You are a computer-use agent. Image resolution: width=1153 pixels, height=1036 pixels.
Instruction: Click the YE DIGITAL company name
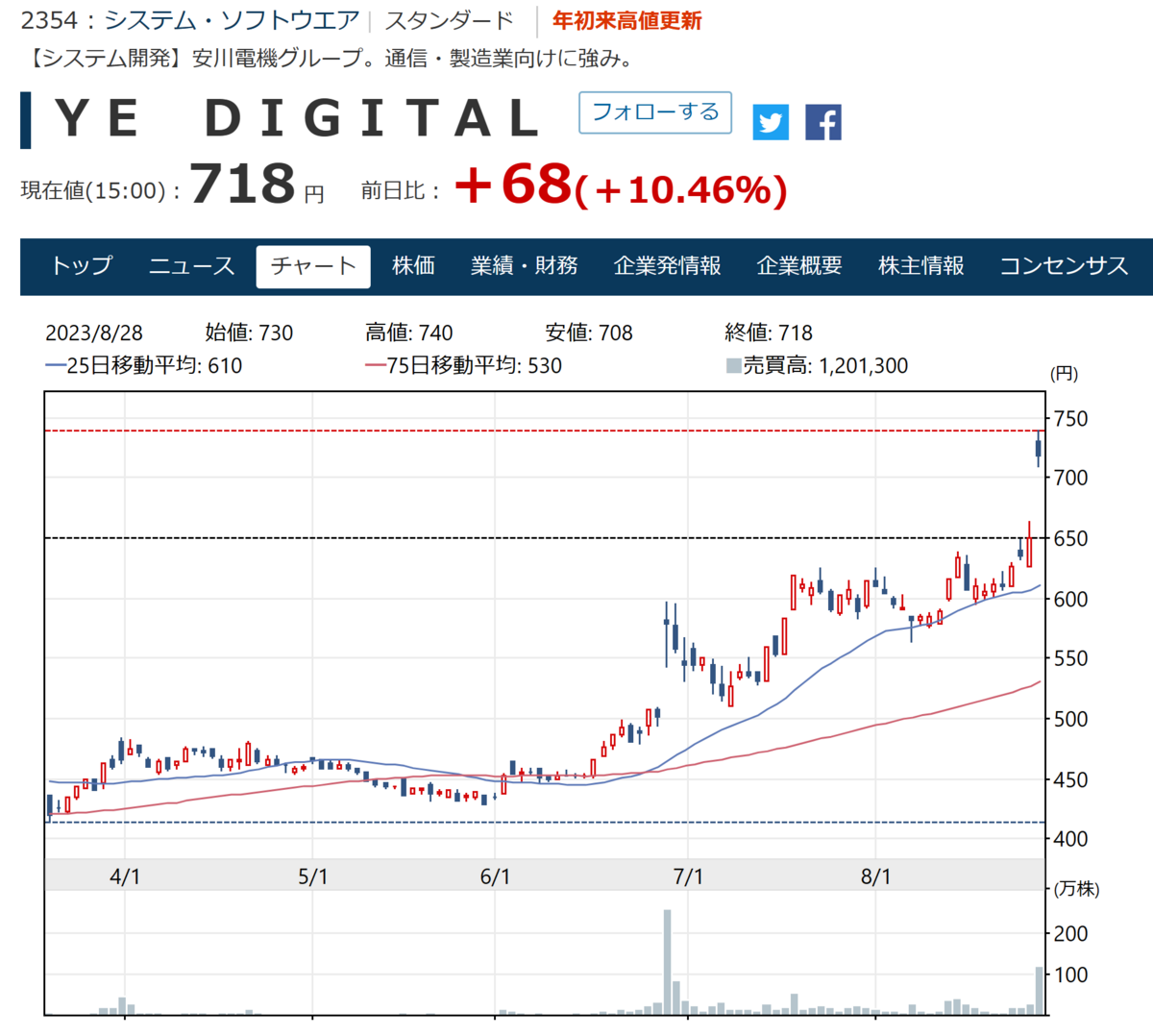coord(299,118)
